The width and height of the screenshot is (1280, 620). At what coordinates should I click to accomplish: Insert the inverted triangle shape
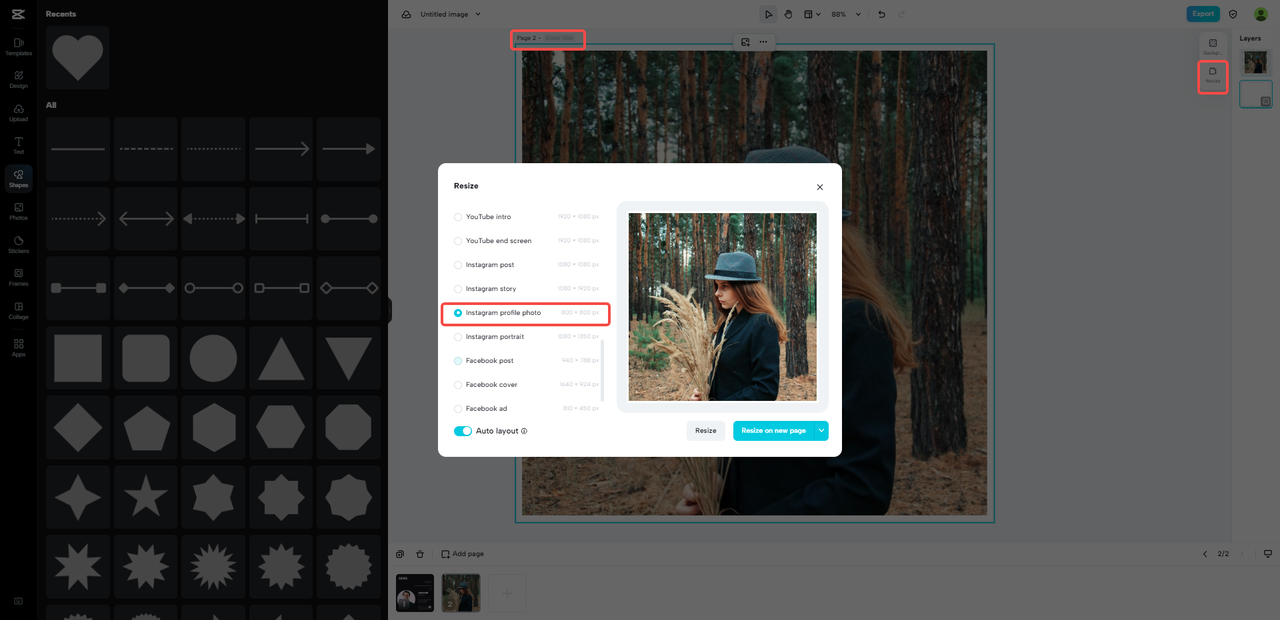pyautogui.click(x=349, y=357)
